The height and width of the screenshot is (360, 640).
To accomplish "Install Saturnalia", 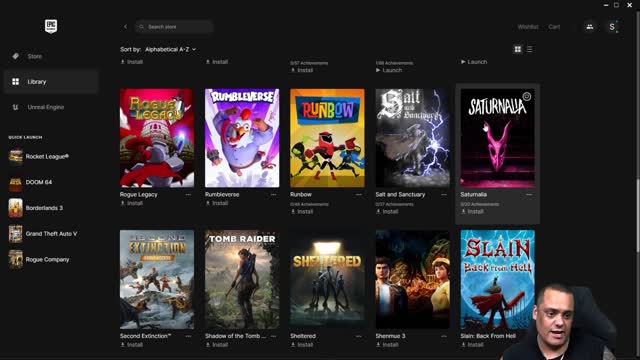I will pyautogui.click(x=473, y=212).
